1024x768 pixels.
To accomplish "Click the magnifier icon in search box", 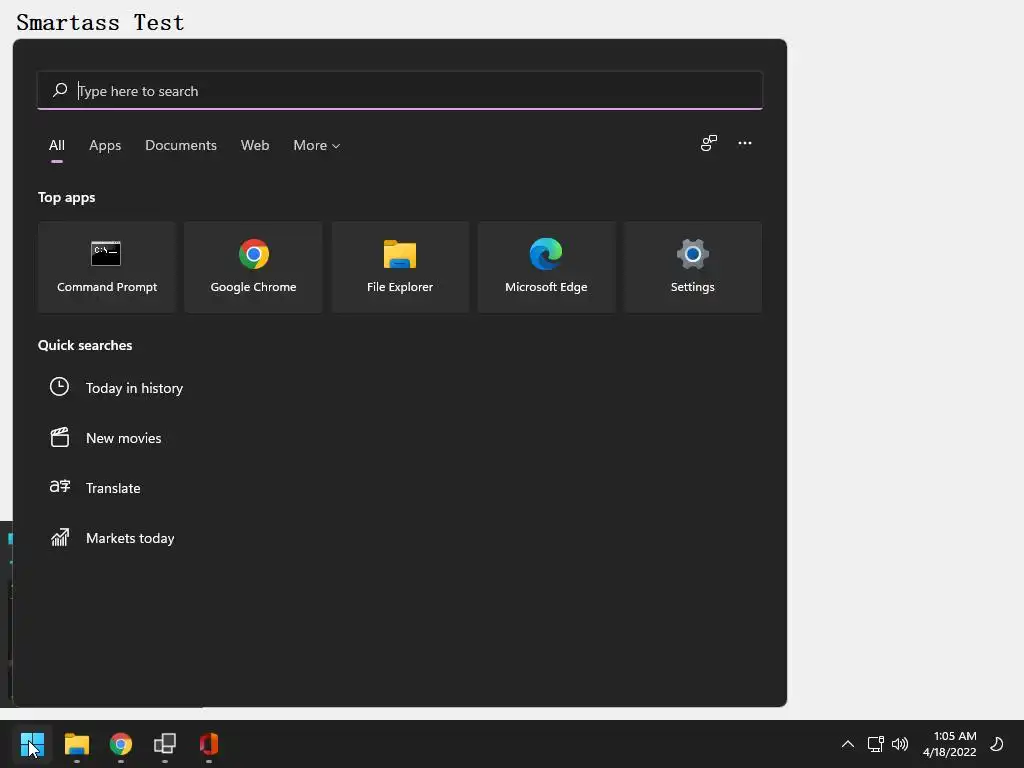I will coord(60,90).
